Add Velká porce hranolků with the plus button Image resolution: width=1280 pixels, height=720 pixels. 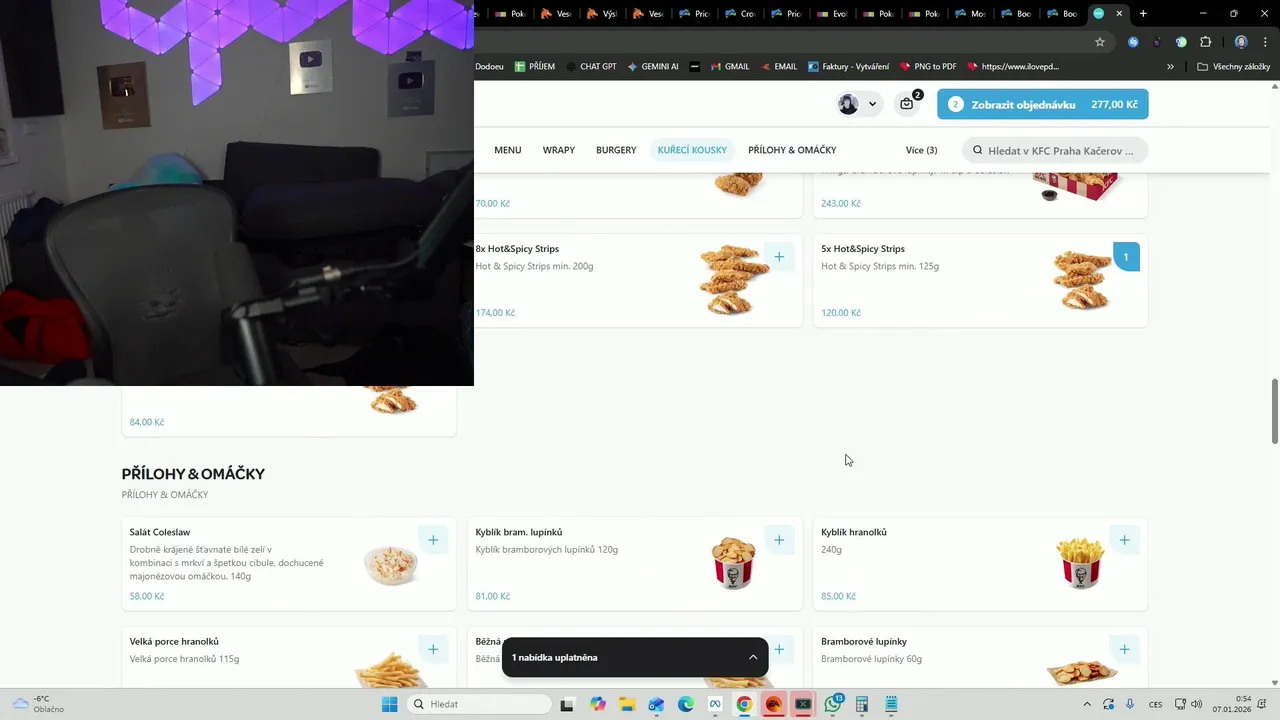coord(433,649)
